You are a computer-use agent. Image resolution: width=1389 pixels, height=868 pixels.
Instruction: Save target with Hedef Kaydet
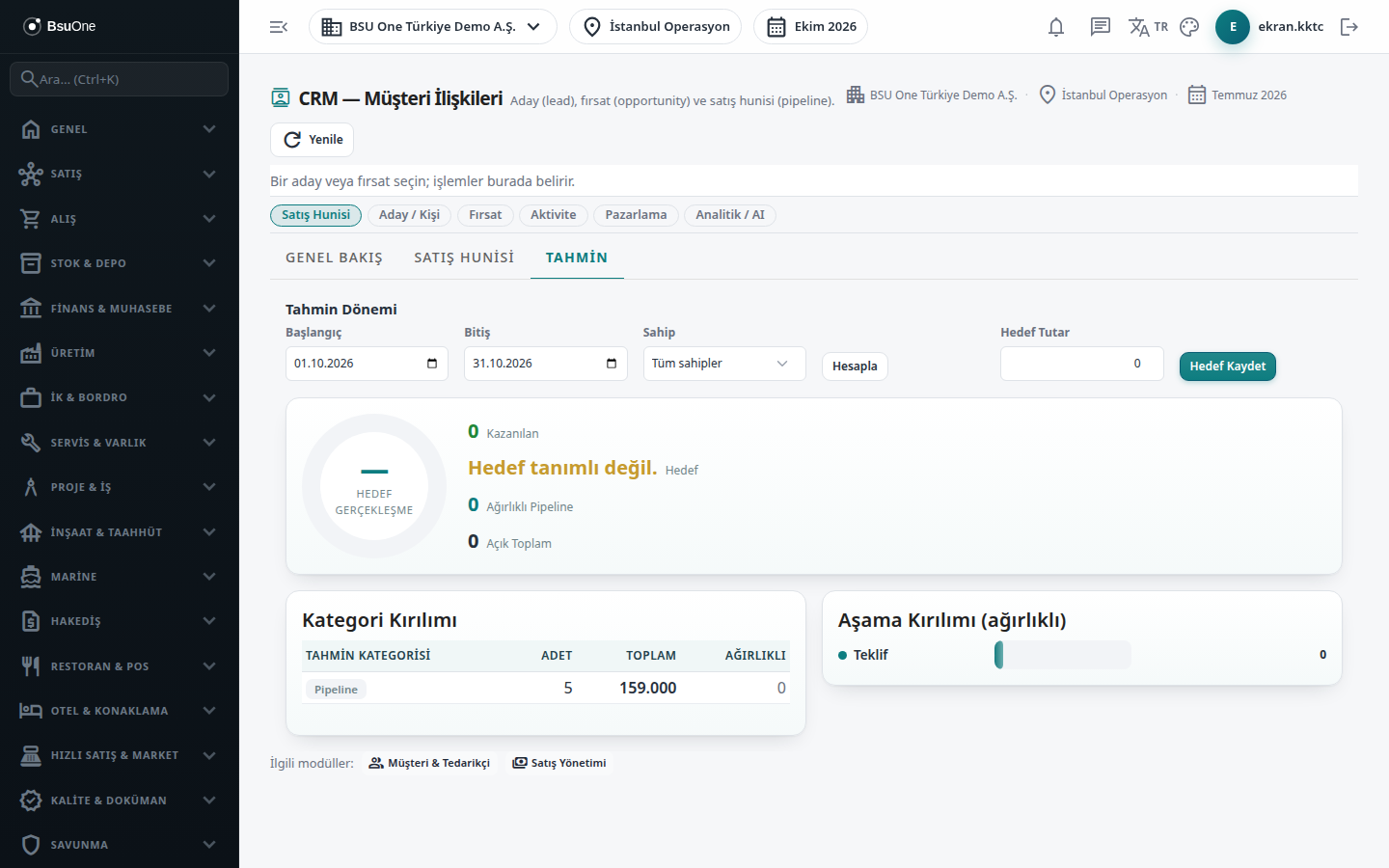1228,366
